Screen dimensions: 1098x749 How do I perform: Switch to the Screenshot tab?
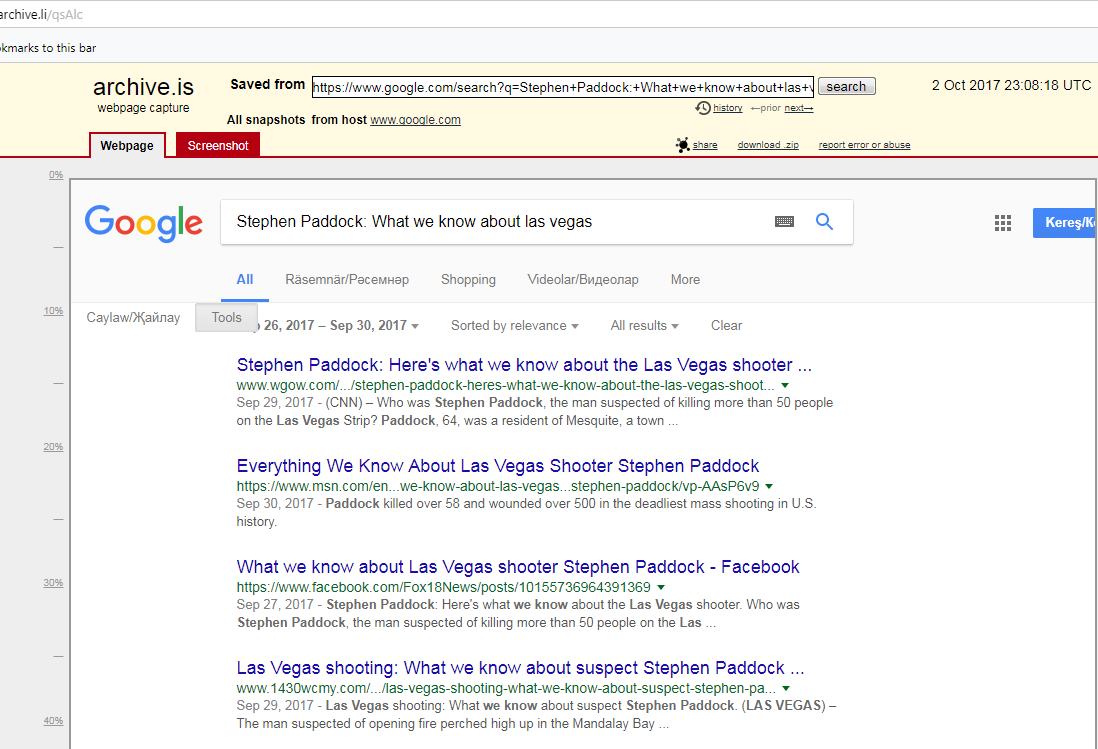point(218,146)
